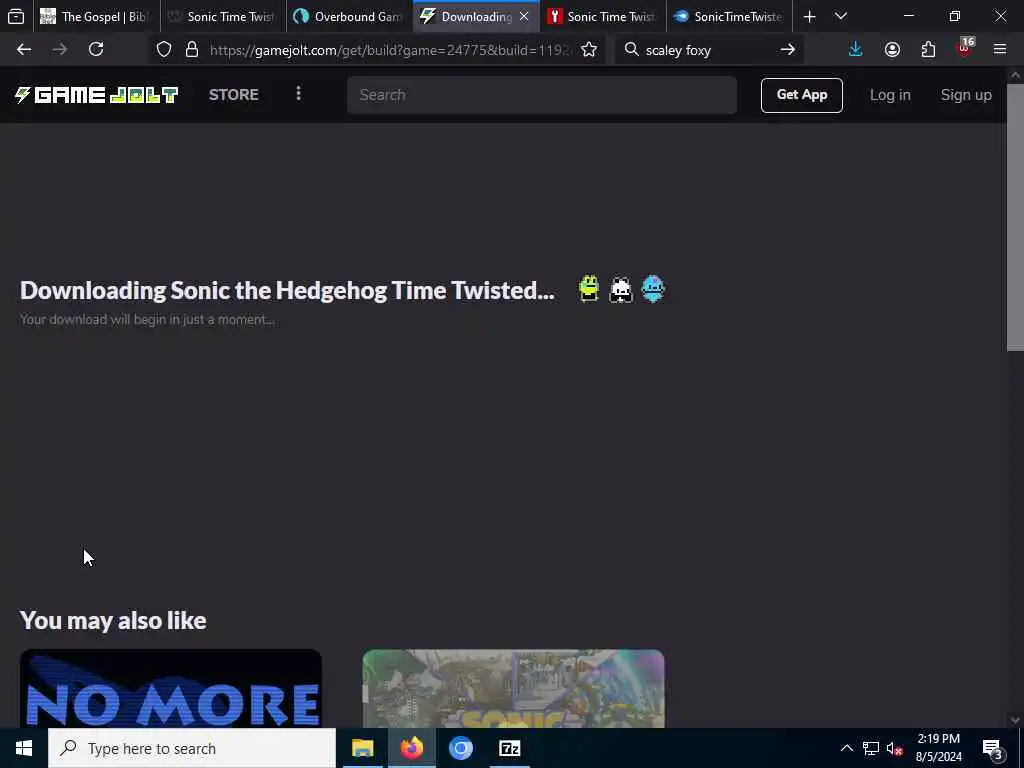1024x768 pixels.
Task: Open File Explorer from taskbar
Action: point(362,748)
